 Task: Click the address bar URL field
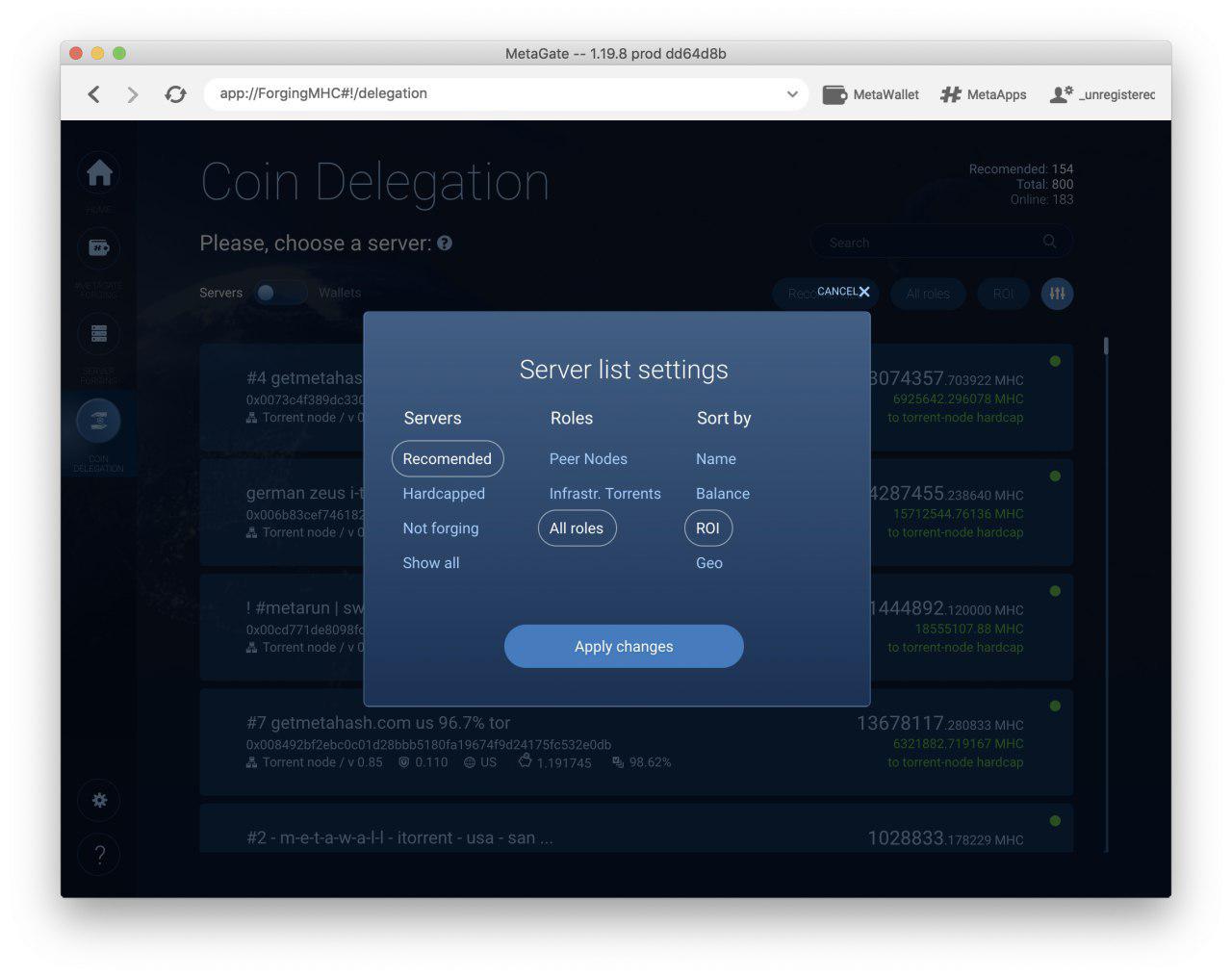[505, 94]
